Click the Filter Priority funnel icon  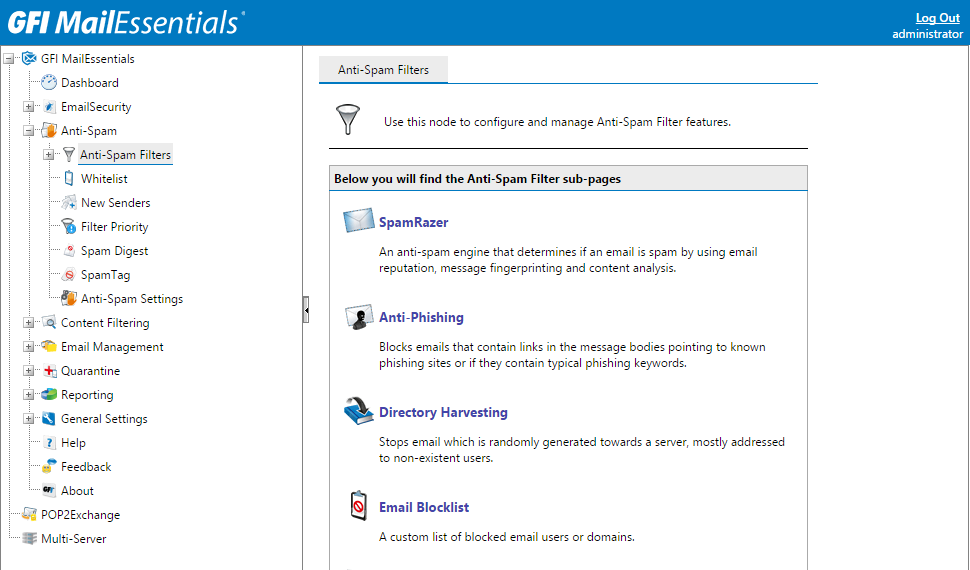tap(69, 227)
